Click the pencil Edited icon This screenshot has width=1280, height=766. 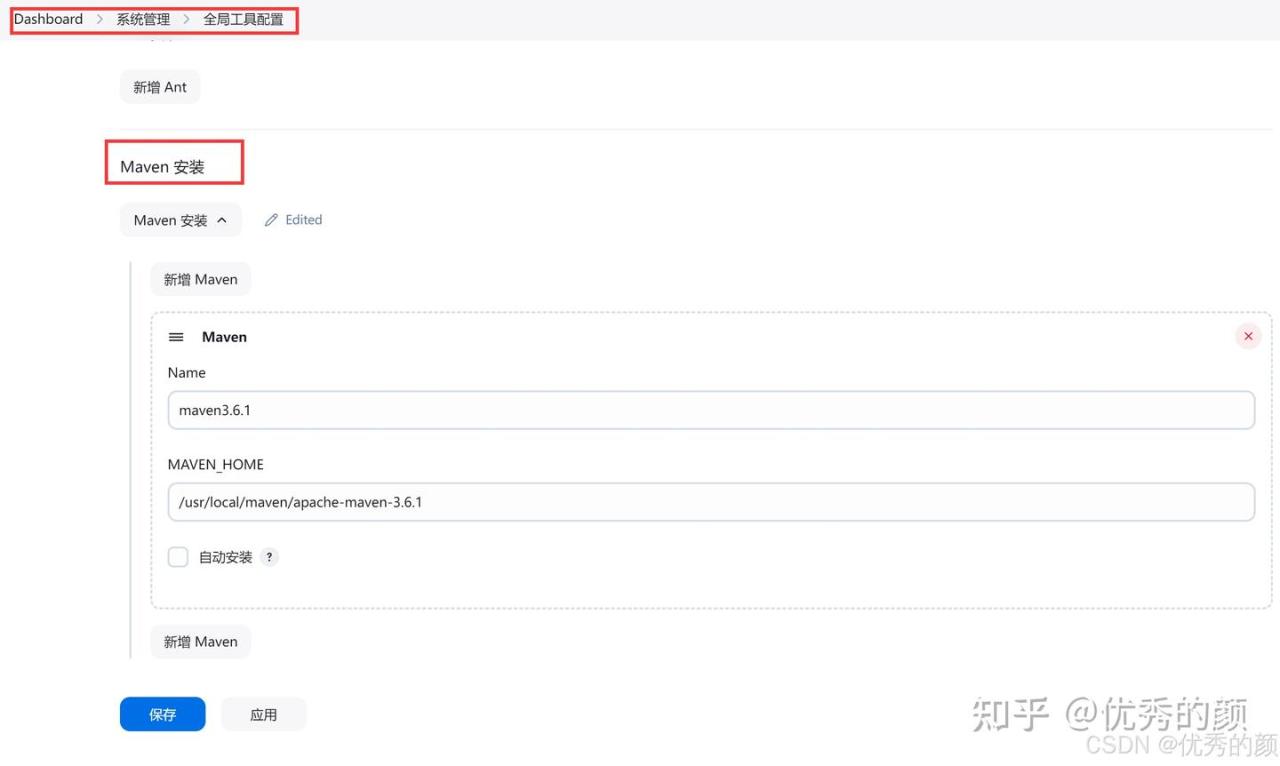[271, 220]
